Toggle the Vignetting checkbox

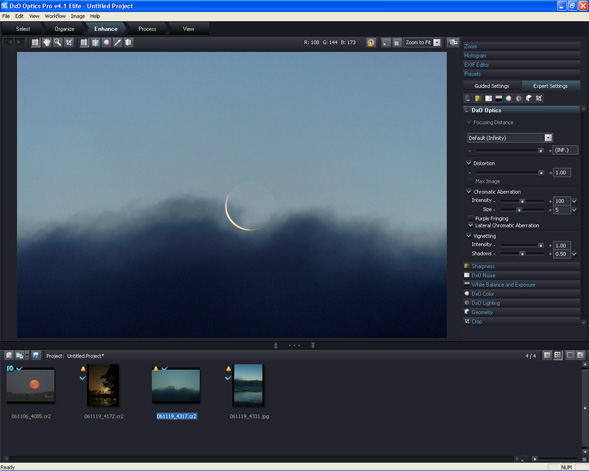[469, 236]
